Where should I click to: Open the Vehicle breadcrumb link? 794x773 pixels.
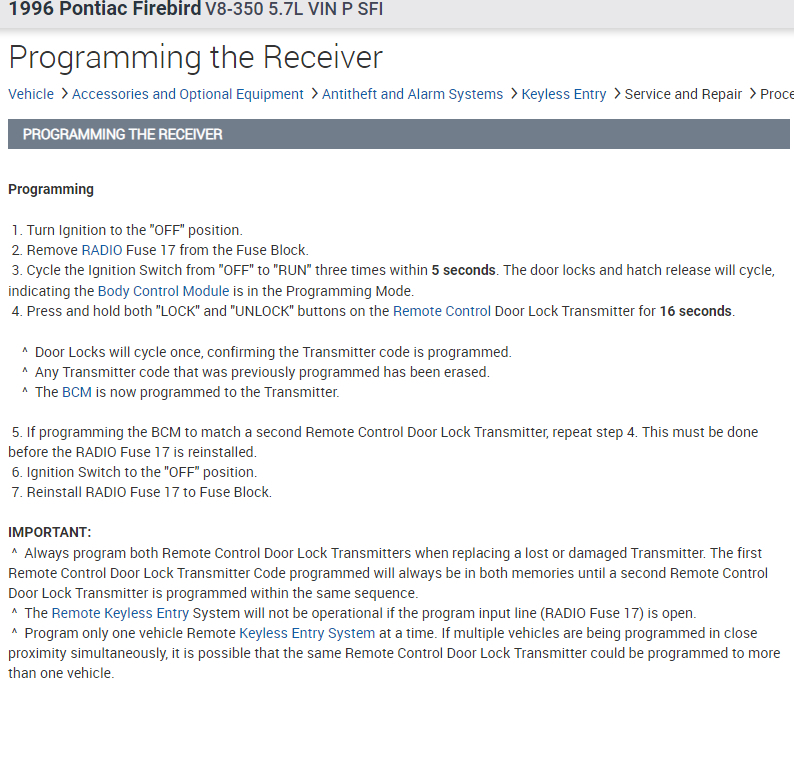point(31,94)
